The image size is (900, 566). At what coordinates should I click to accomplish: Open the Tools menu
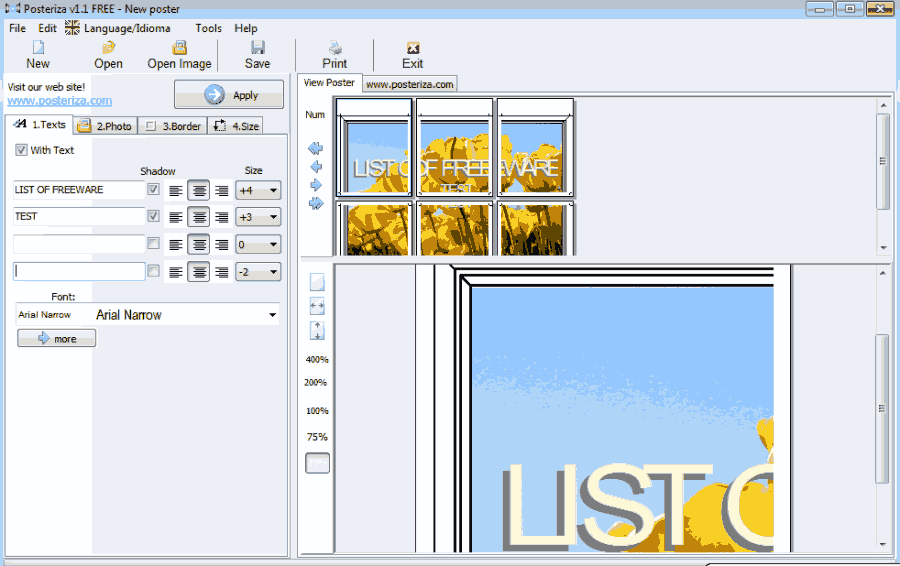[208, 28]
